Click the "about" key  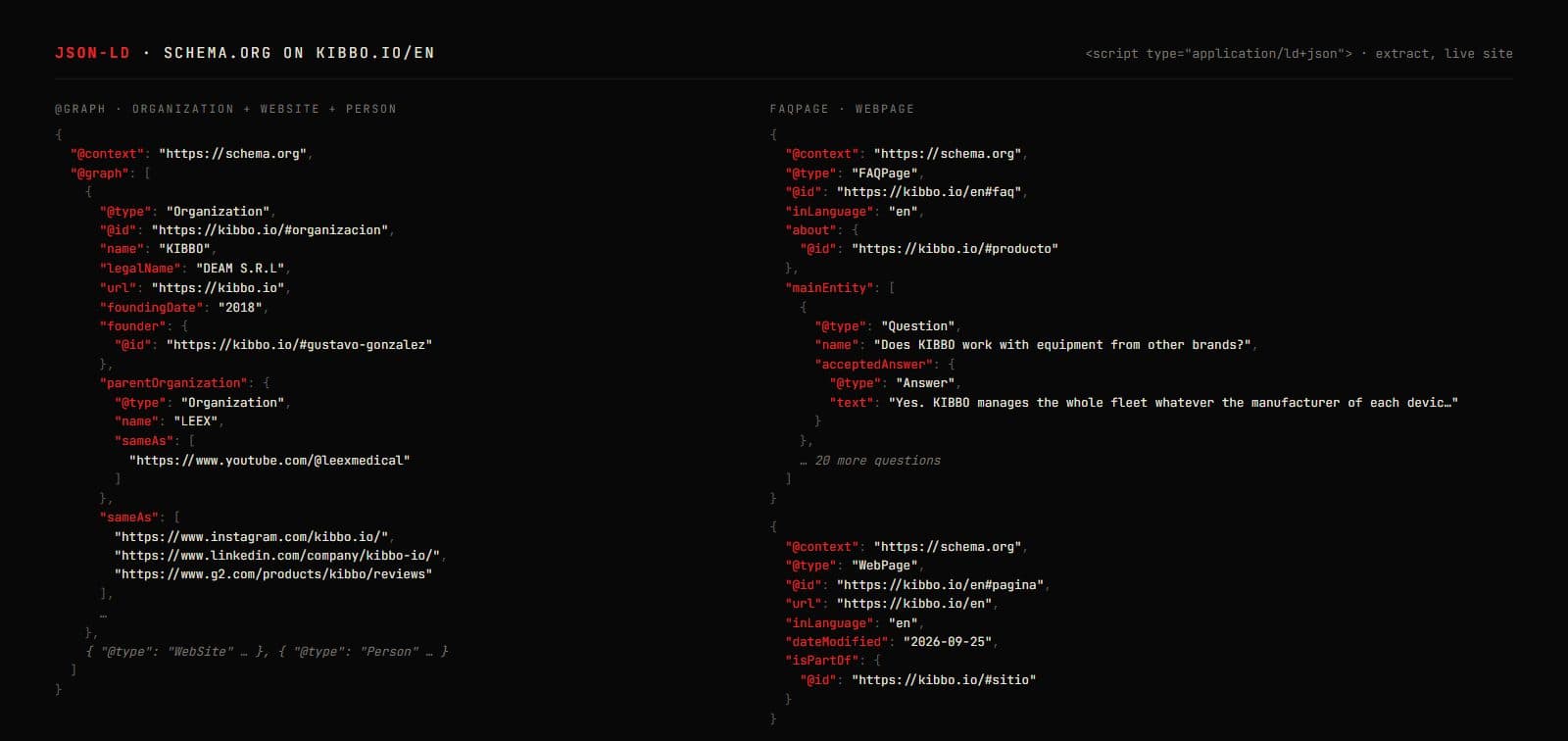click(811, 230)
